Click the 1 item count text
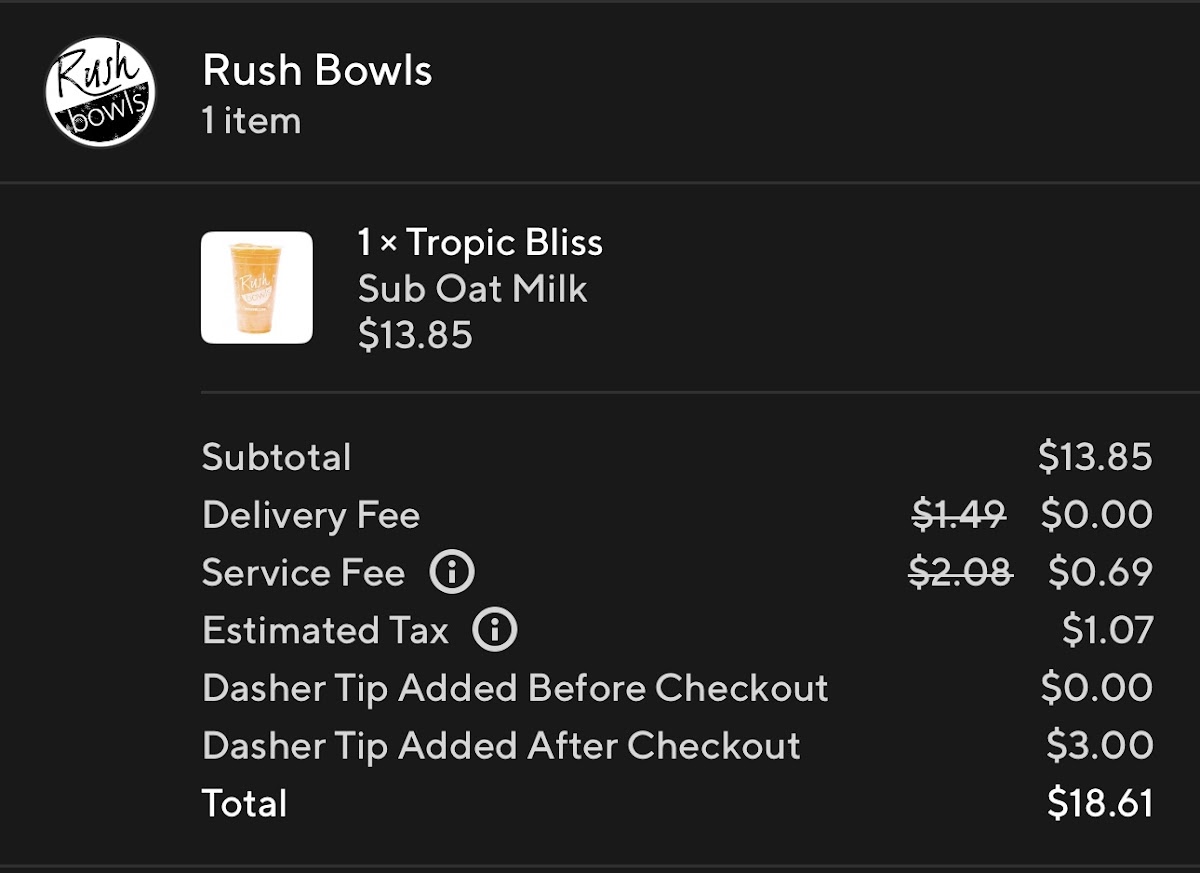Viewport: 1200px width, 873px height. coord(250,121)
